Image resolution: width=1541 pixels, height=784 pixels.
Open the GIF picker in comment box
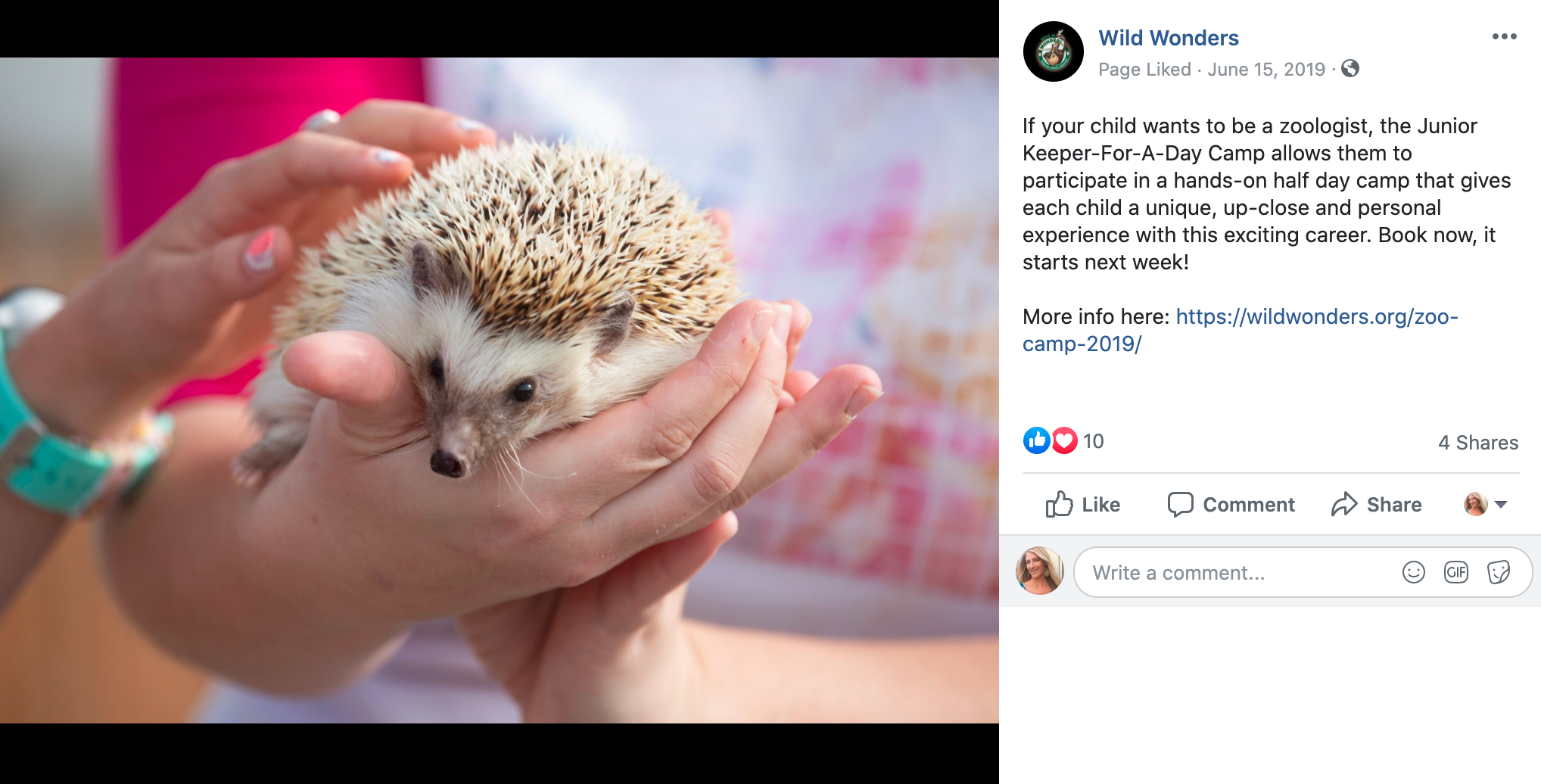click(1455, 572)
